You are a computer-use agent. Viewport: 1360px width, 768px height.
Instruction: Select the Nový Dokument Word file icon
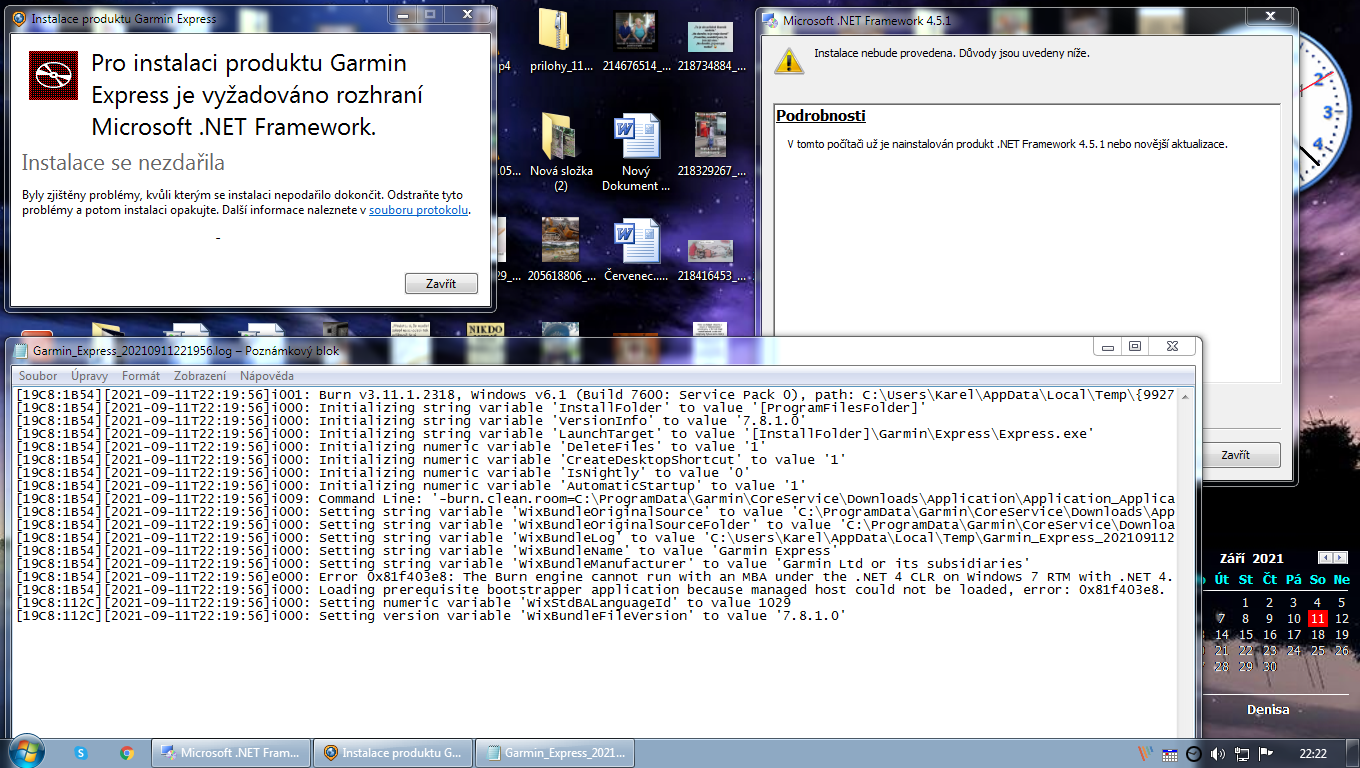pyautogui.click(x=635, y=152)
